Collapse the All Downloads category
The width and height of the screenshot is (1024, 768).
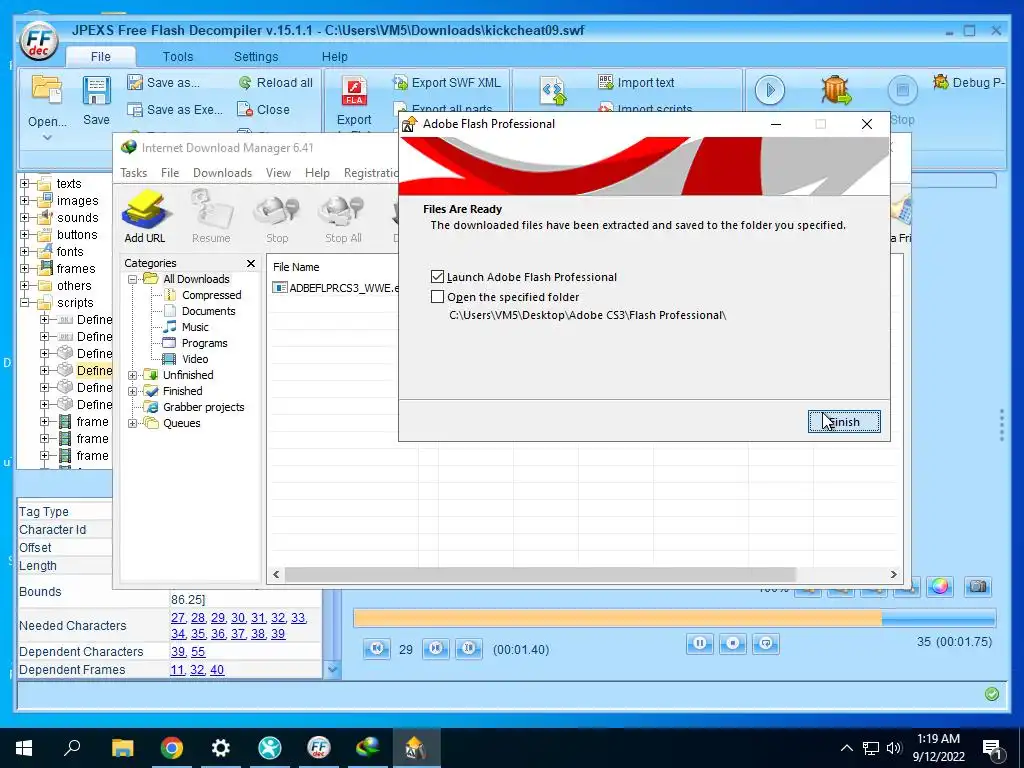coord(132,279)
